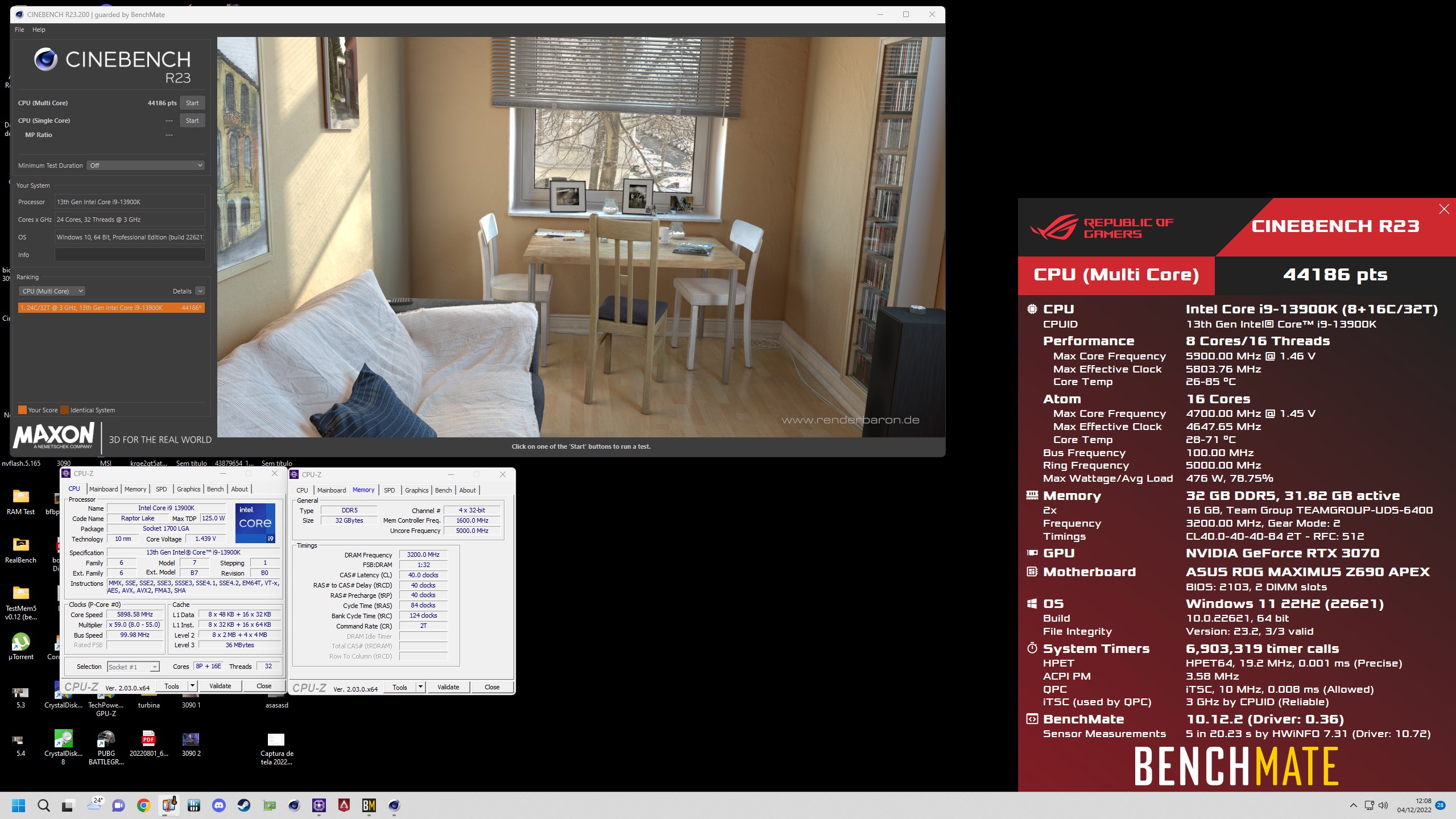Click the Republic of Gamers logo
Screen dimensions: 1456x819
click(x=1101, y=227)
